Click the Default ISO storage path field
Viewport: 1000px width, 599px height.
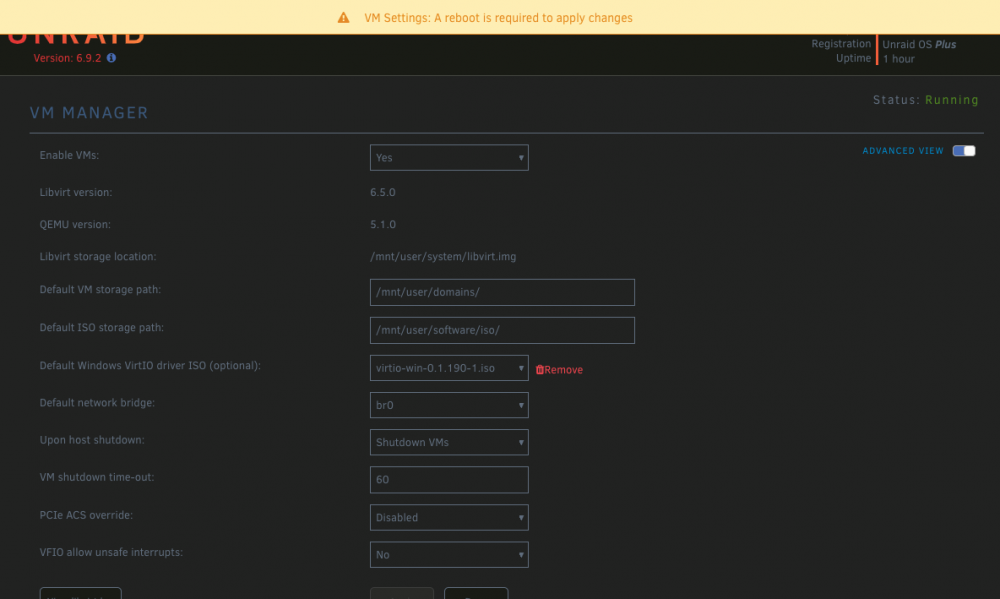pyautogui.click(x=502, y=330)
